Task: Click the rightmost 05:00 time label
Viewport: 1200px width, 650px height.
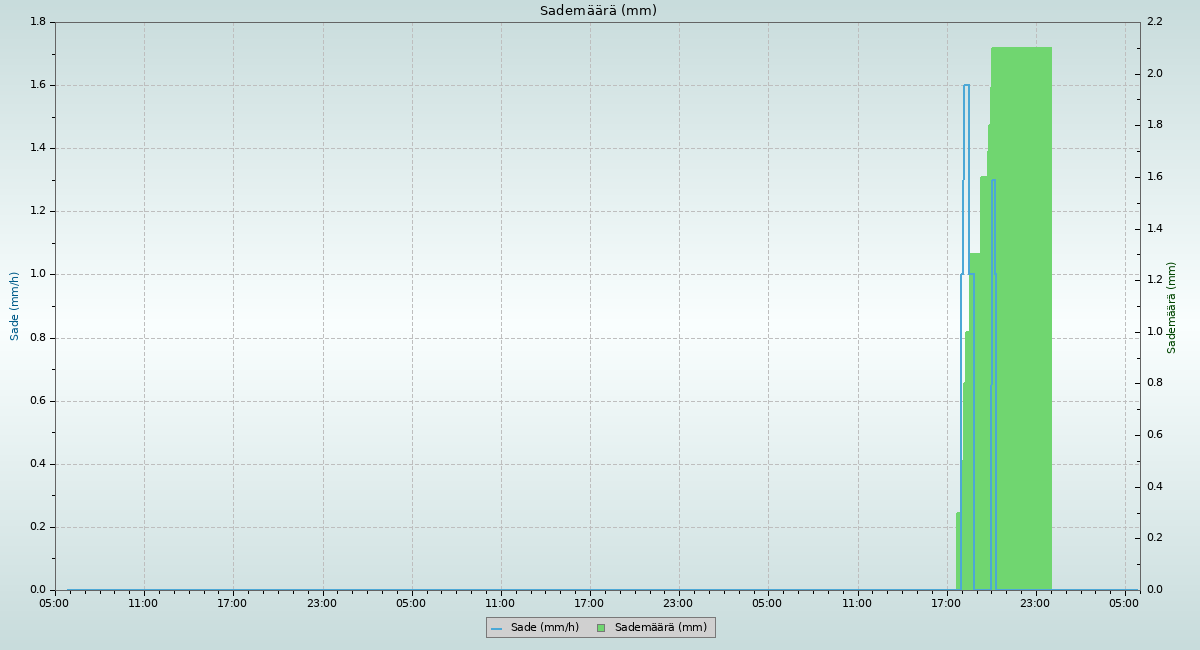Action: (1124, 603)
